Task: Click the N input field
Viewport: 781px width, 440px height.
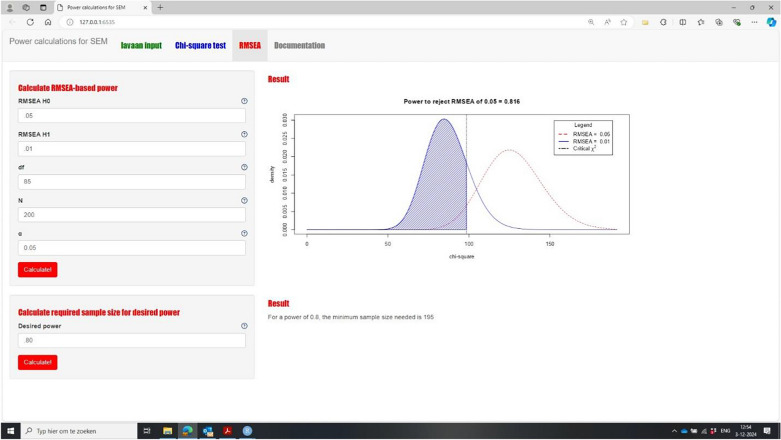Action: (131, 215)
